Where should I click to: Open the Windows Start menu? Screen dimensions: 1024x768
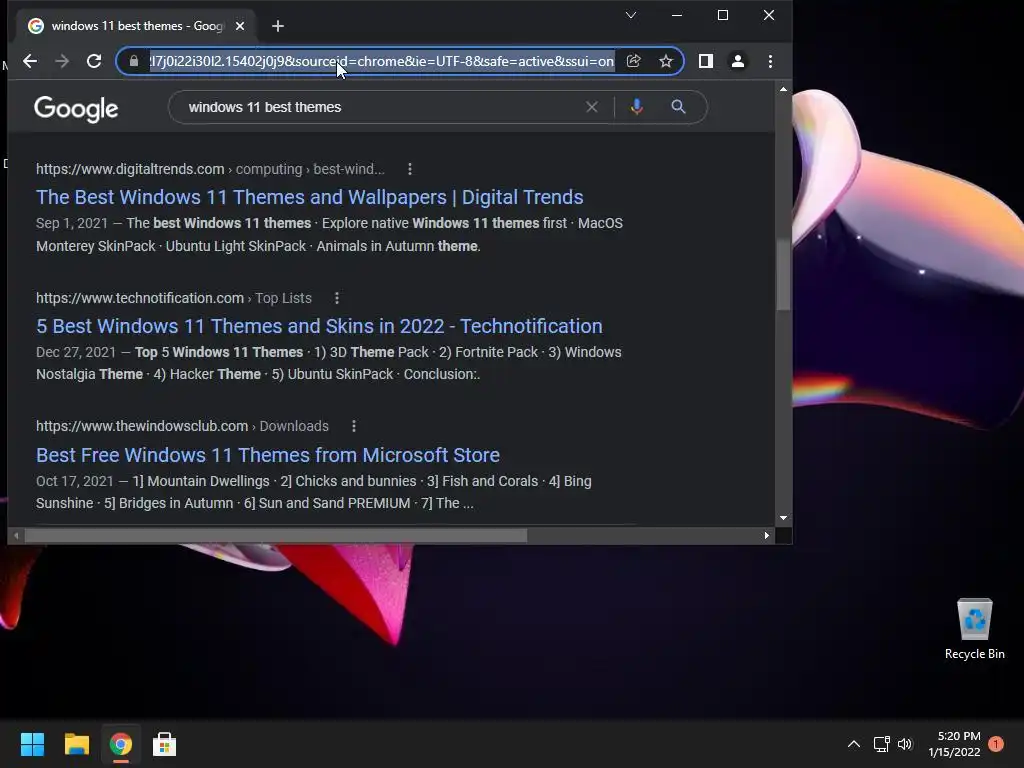(32, 744)
